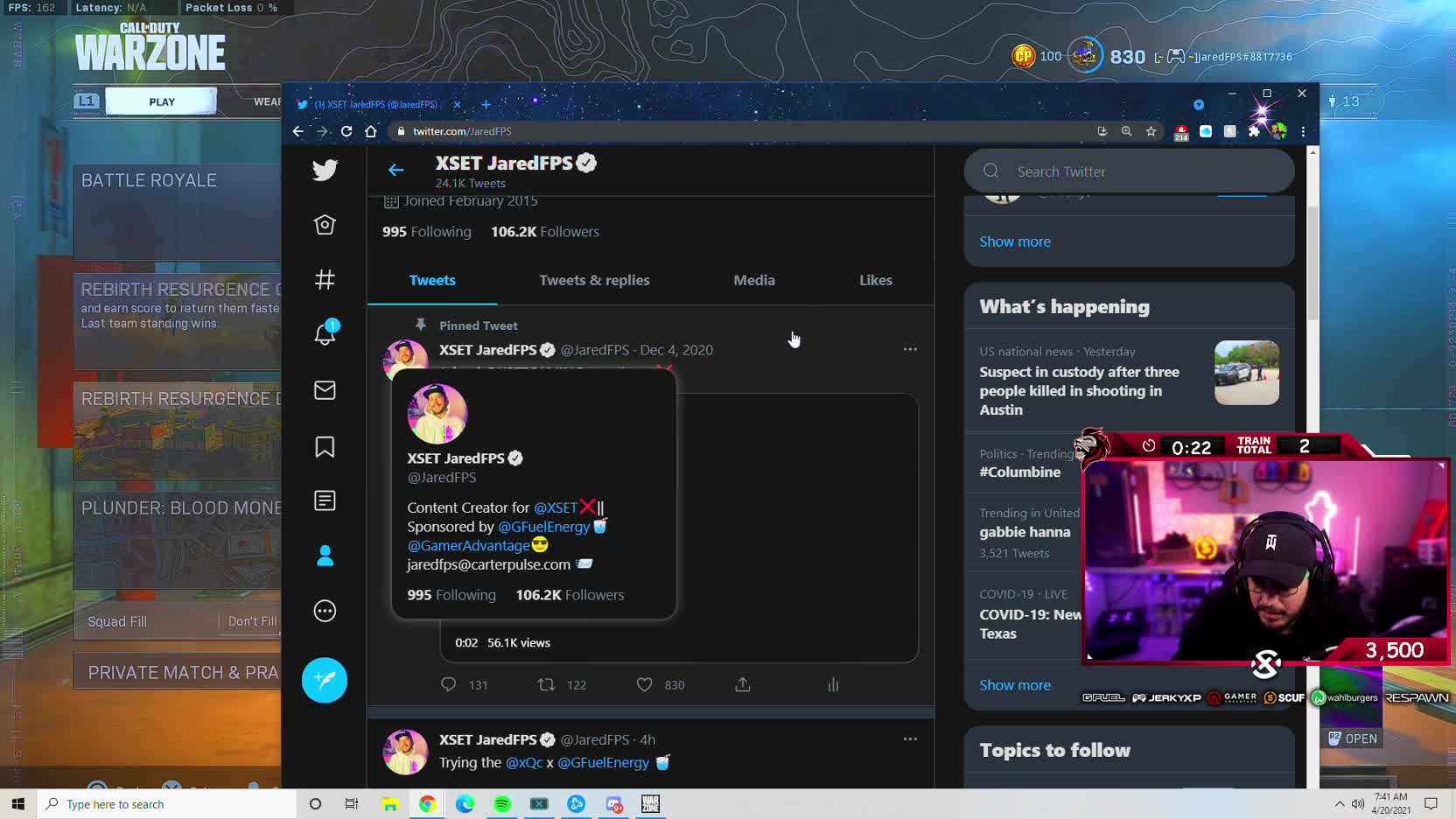Click hover card profile avatar
The image size is (1456, 819).
pos(437,414)
